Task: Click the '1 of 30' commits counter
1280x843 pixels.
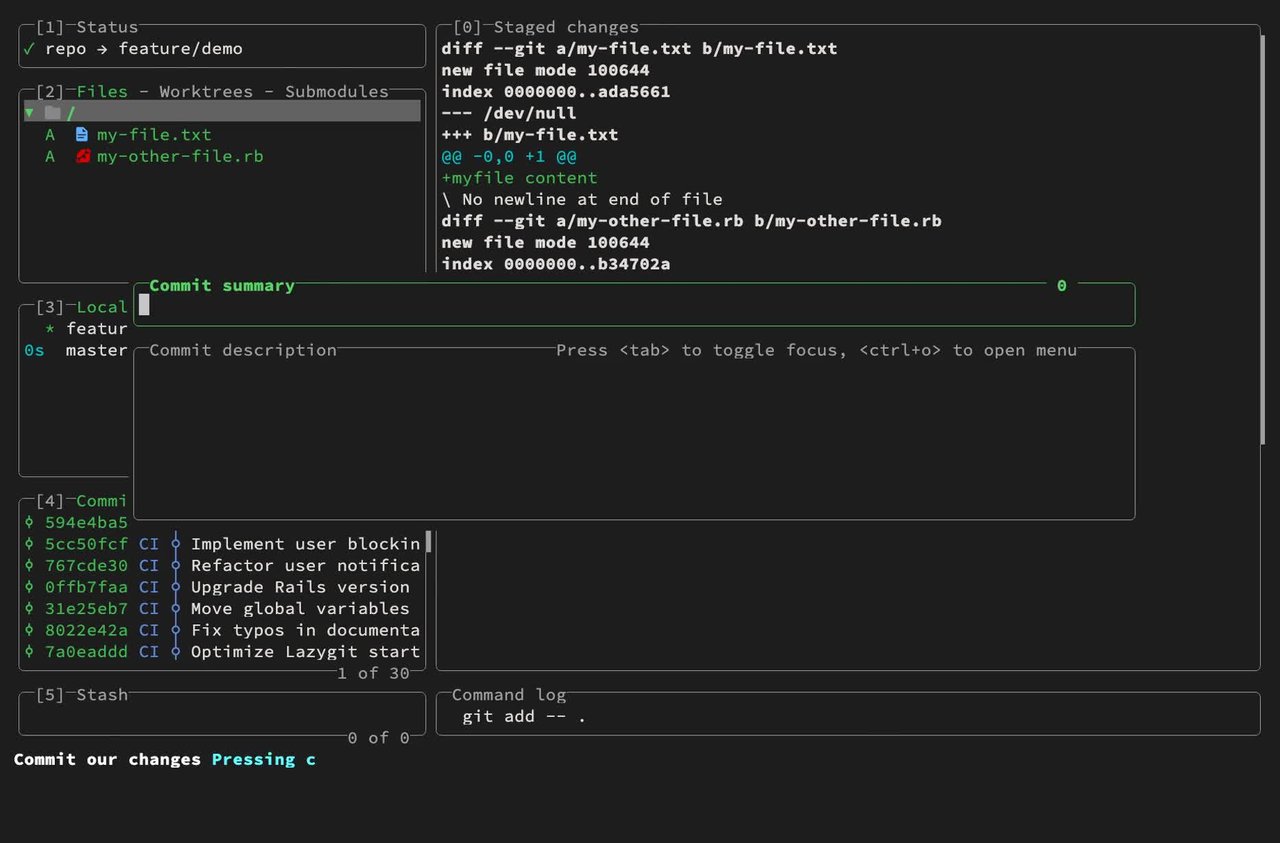Action: click(x=373, y=673)
